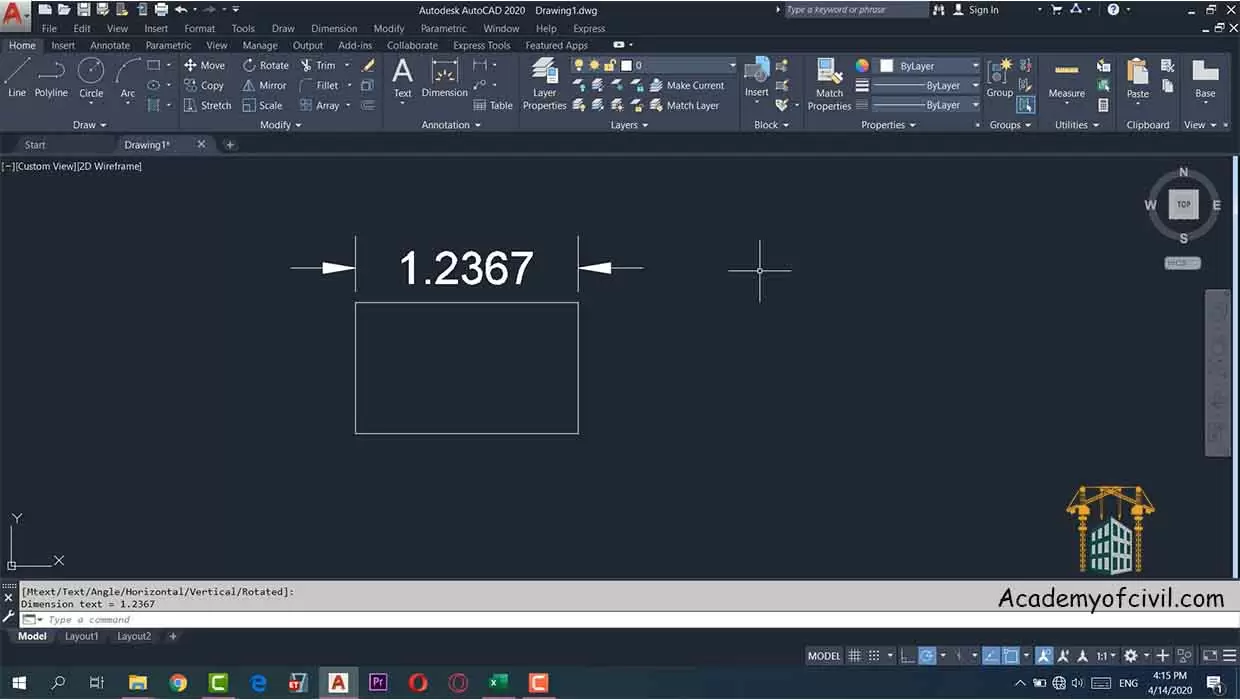
Task: Switch to the Start file tab
Action: pos(35,145)
